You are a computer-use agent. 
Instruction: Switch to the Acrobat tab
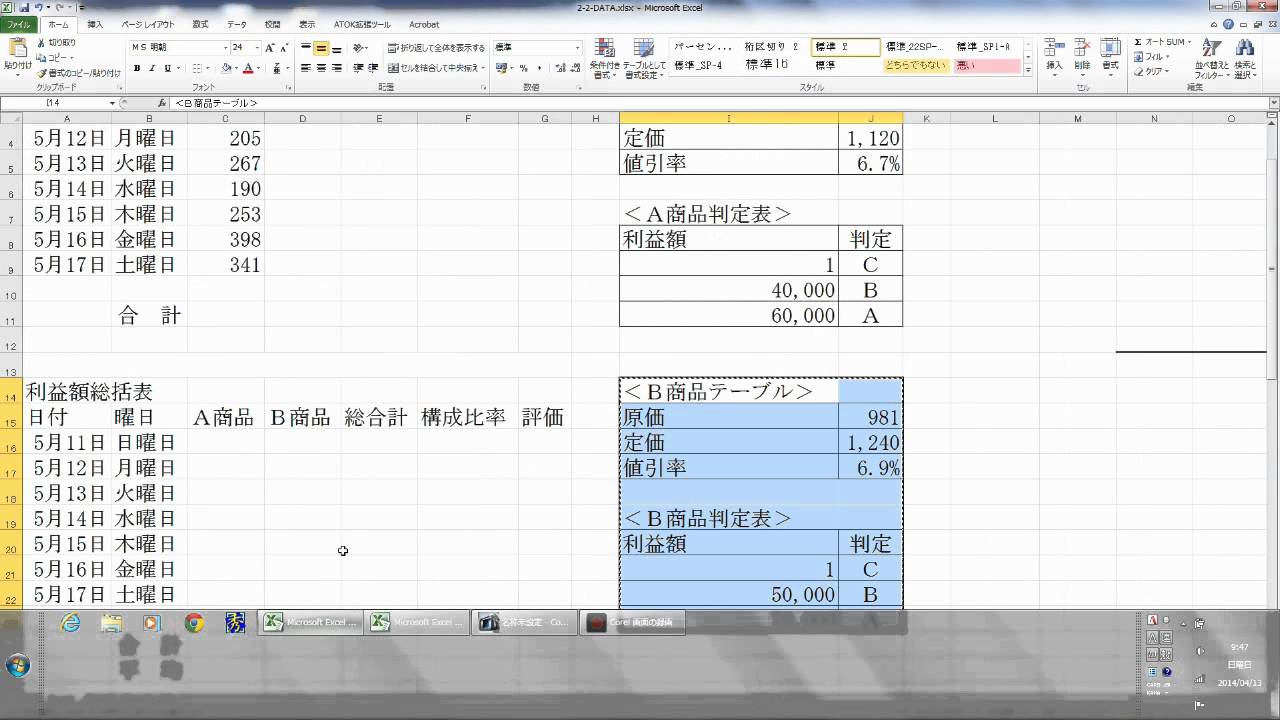[x=424, y=24]
